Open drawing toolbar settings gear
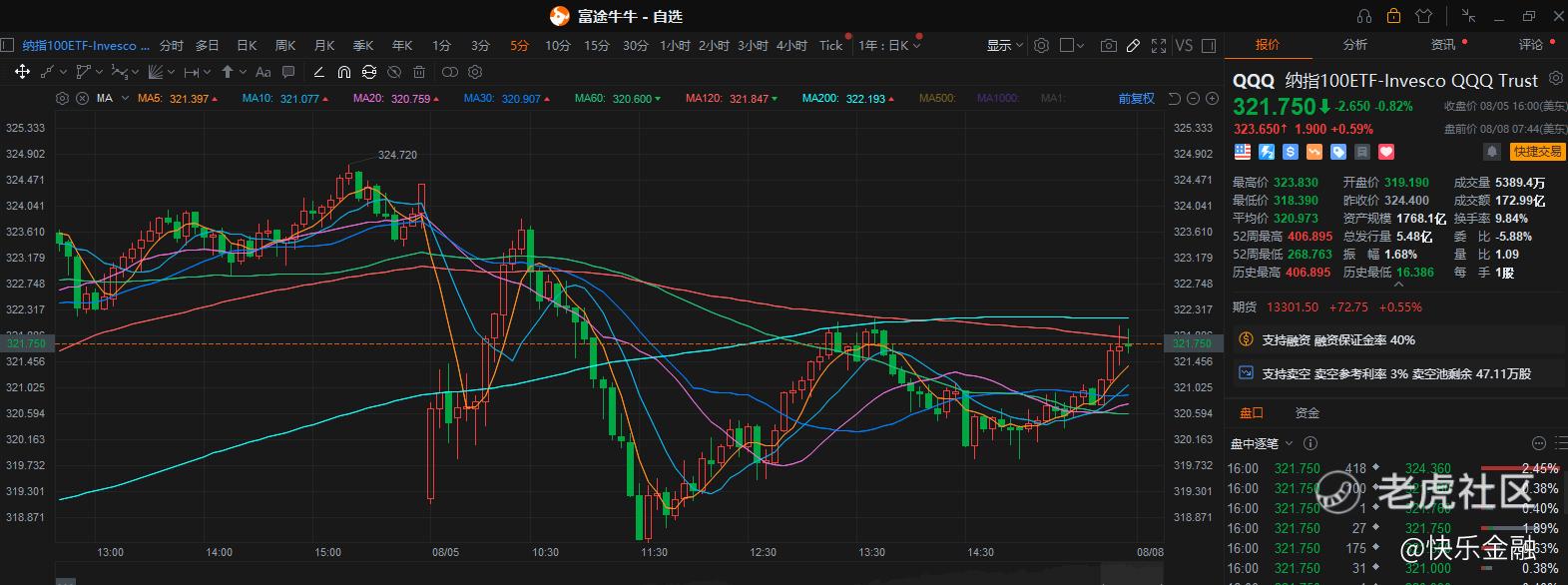 475,72
